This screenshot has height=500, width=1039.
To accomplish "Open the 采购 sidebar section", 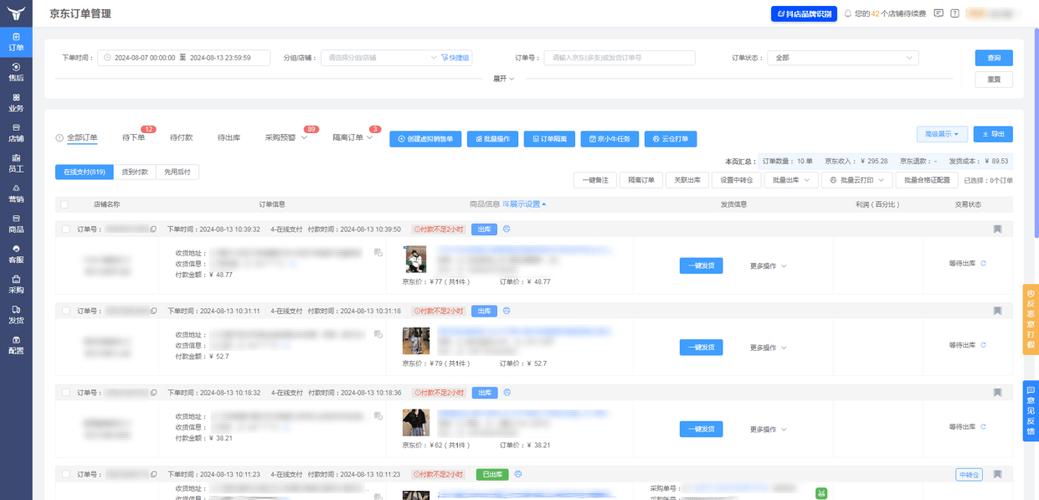I will pos(16,284).
